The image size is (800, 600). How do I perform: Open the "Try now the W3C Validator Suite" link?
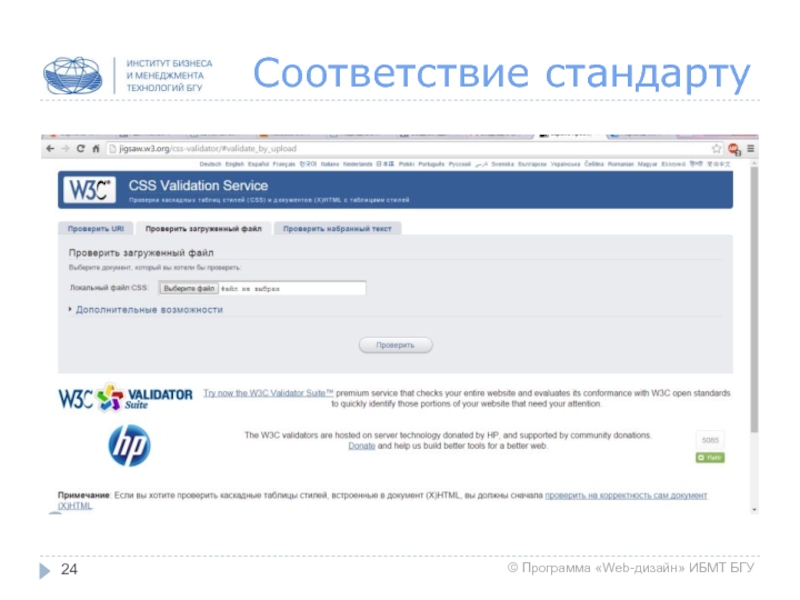click(268, 393)
